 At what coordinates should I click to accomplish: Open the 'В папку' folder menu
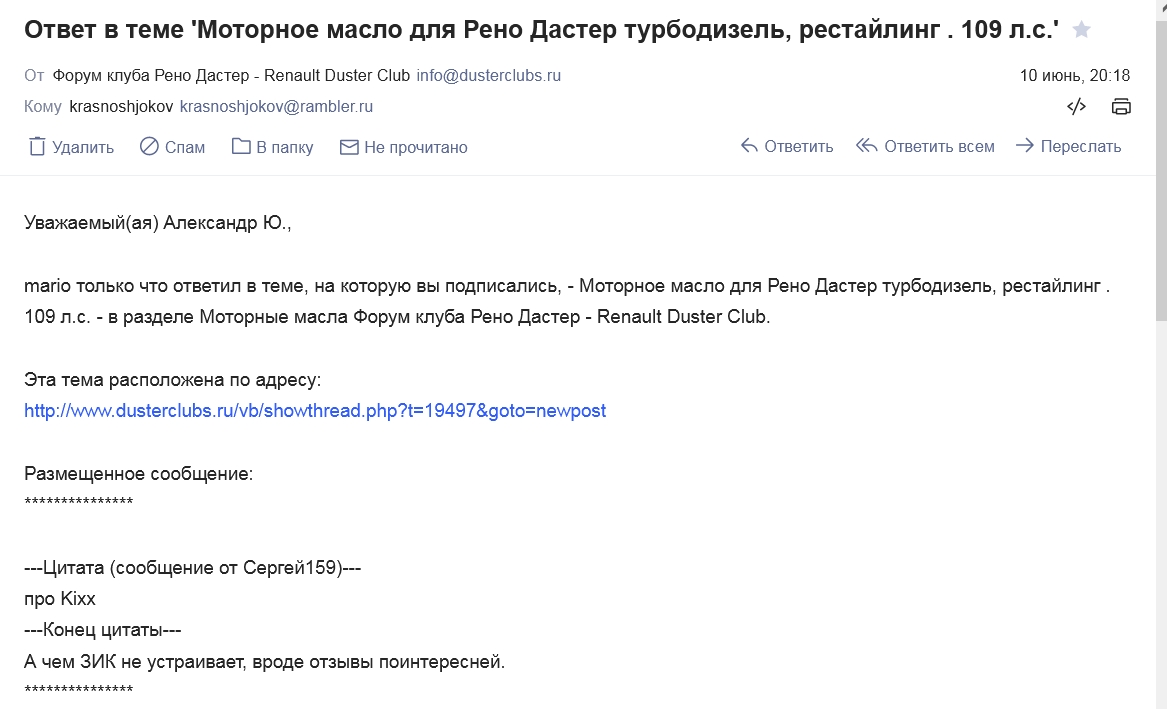pyautogui.click(x=284, y=147)
